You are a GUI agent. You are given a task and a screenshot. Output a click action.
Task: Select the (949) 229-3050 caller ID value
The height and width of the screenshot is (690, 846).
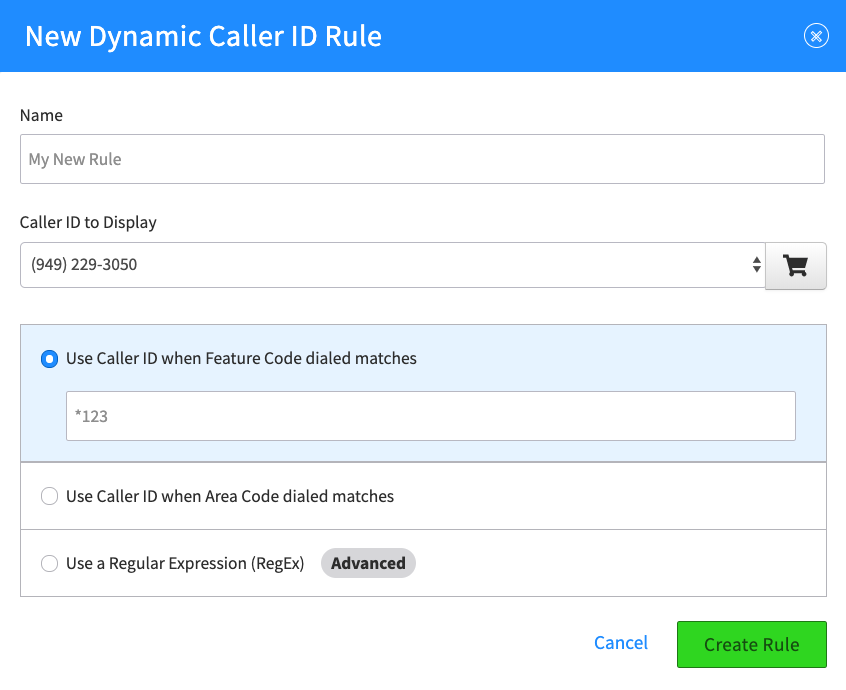[x=84, y=264]
